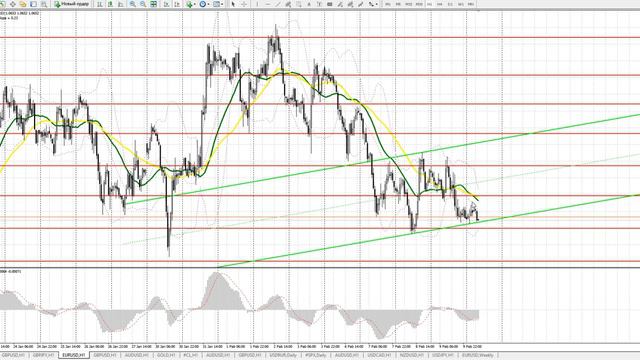Open the arrows objects dropdown
The height and width of the screenshot is (360, 640).
coord(373,4)
